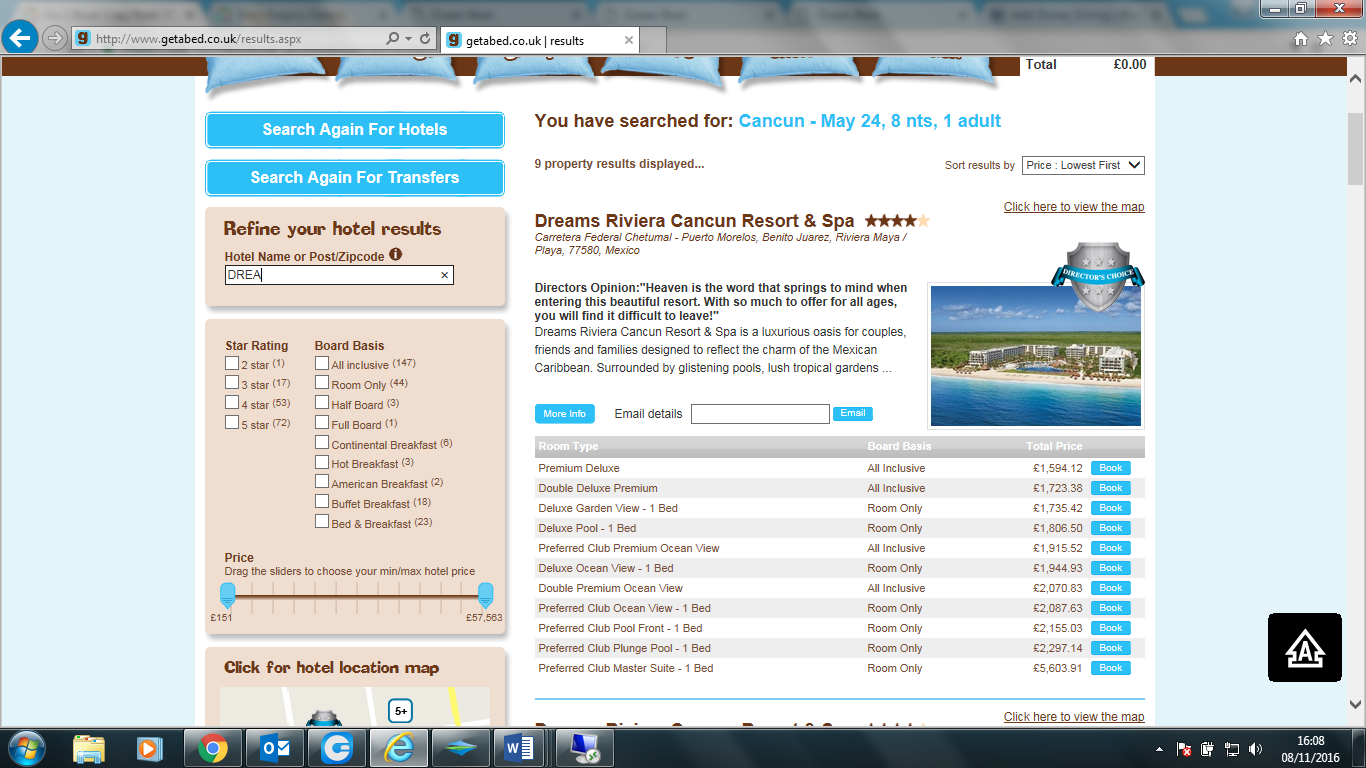Check the Full Board filter
Screen dimensions: 1366x768
pos(322,423)
